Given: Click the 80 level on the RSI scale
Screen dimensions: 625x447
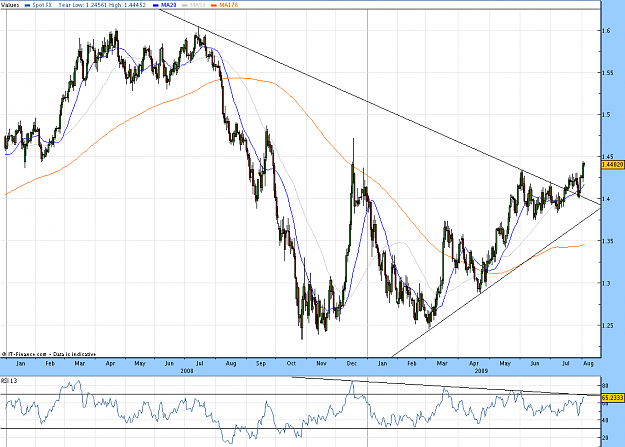Looking at the screenshot, I should point(605,386).
